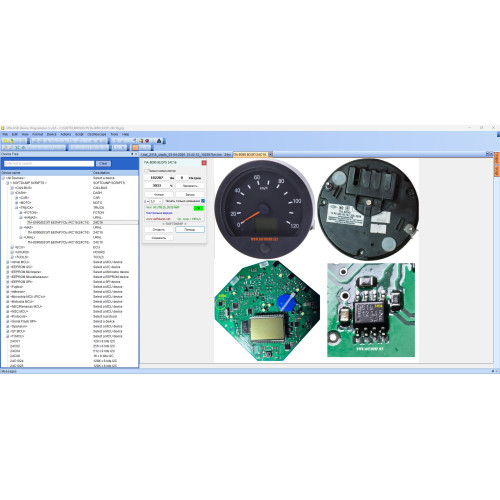The width and height of the screenshot is (500, 500).
Task: Click the green OK indicator
Action: coord(198,208)
